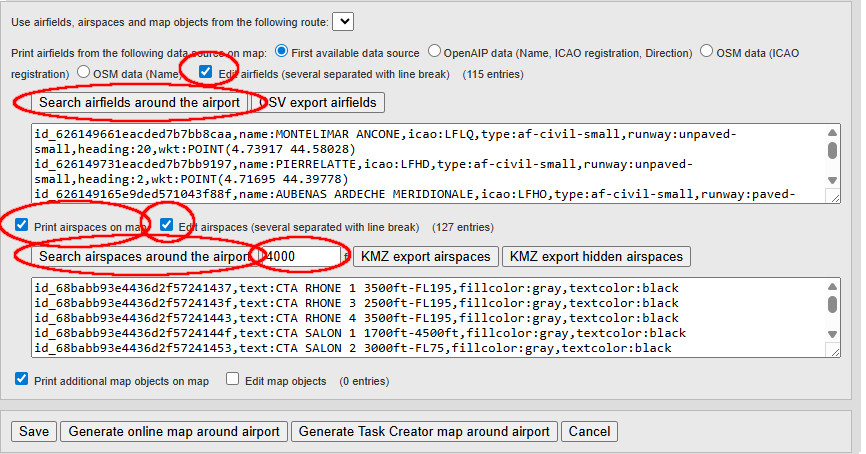The width and height of the screenshot is (866, 454).
Task: Click KMZ export airspaces button
Action: [425, 257]
